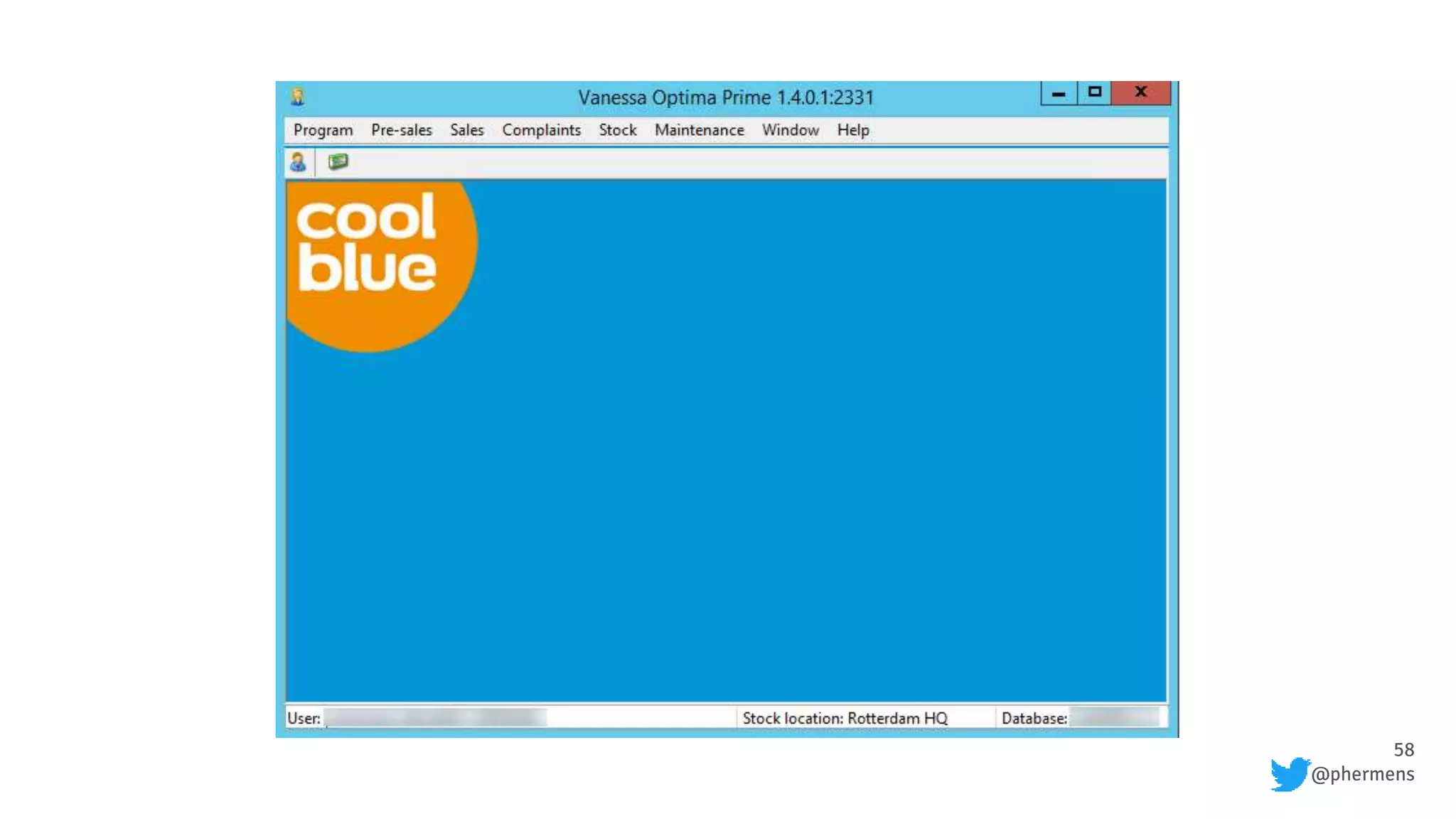Click the @phermens Twitter handle
The width and height of the screenshot is (1456, 819).
[x=1362, y=774]
